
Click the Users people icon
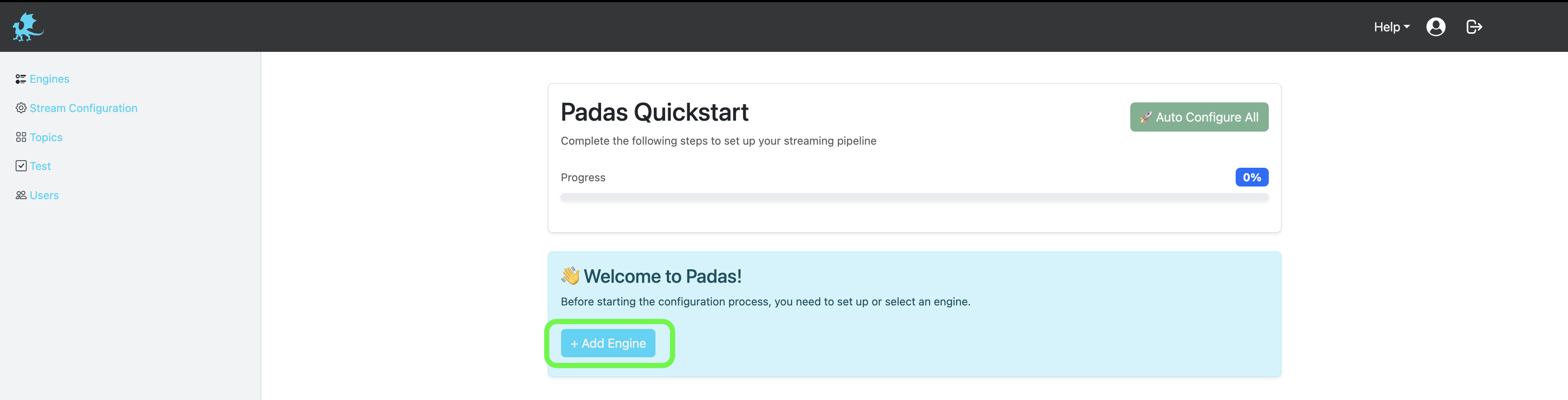(x=21, y=195)
